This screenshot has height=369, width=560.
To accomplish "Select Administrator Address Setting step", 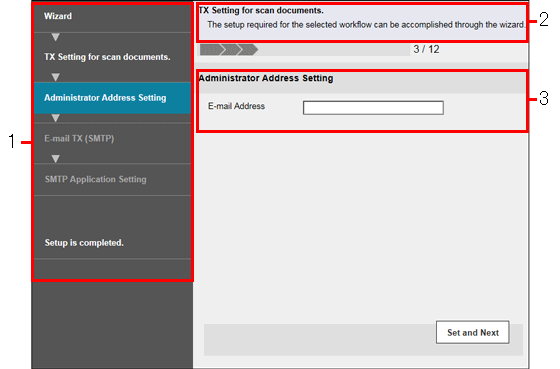I will pyautogui.click(x=112, y=98).
